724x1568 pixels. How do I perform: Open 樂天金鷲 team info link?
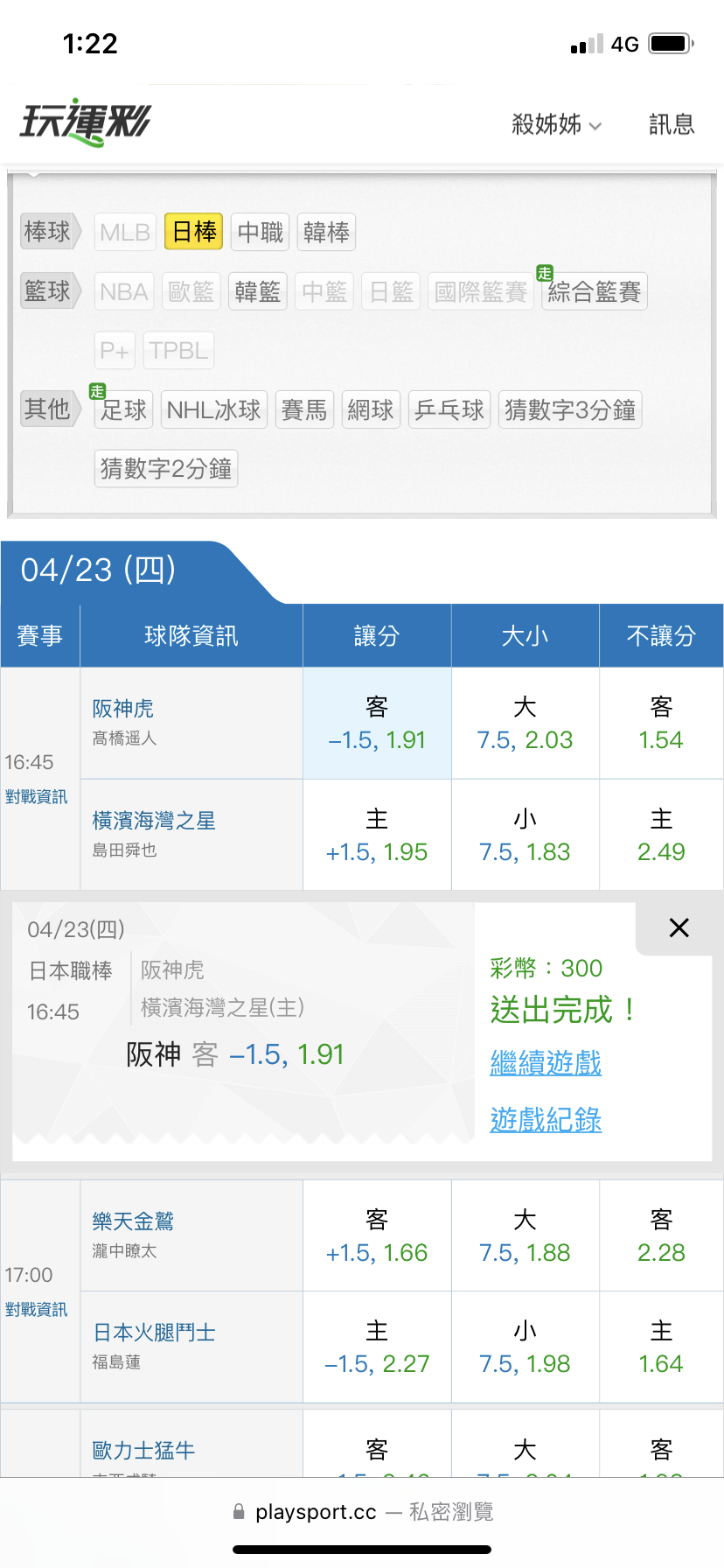[x=133, y=1221]
